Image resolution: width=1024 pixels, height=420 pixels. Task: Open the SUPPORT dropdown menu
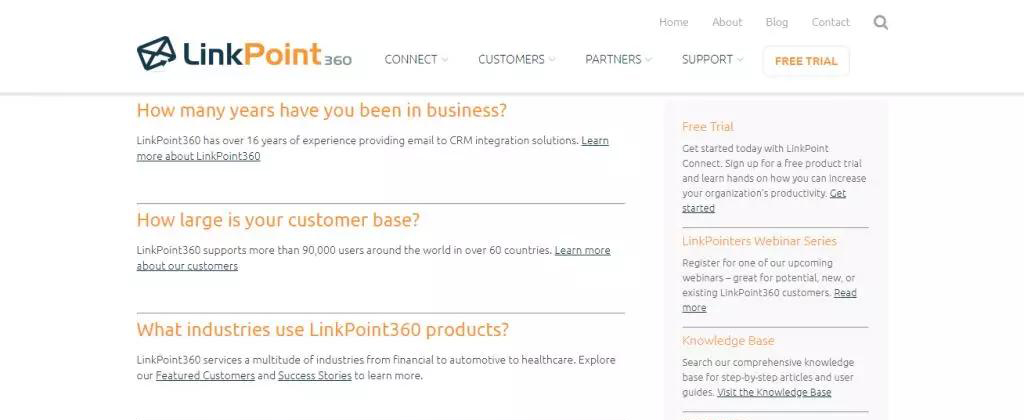tap(712, 60)
